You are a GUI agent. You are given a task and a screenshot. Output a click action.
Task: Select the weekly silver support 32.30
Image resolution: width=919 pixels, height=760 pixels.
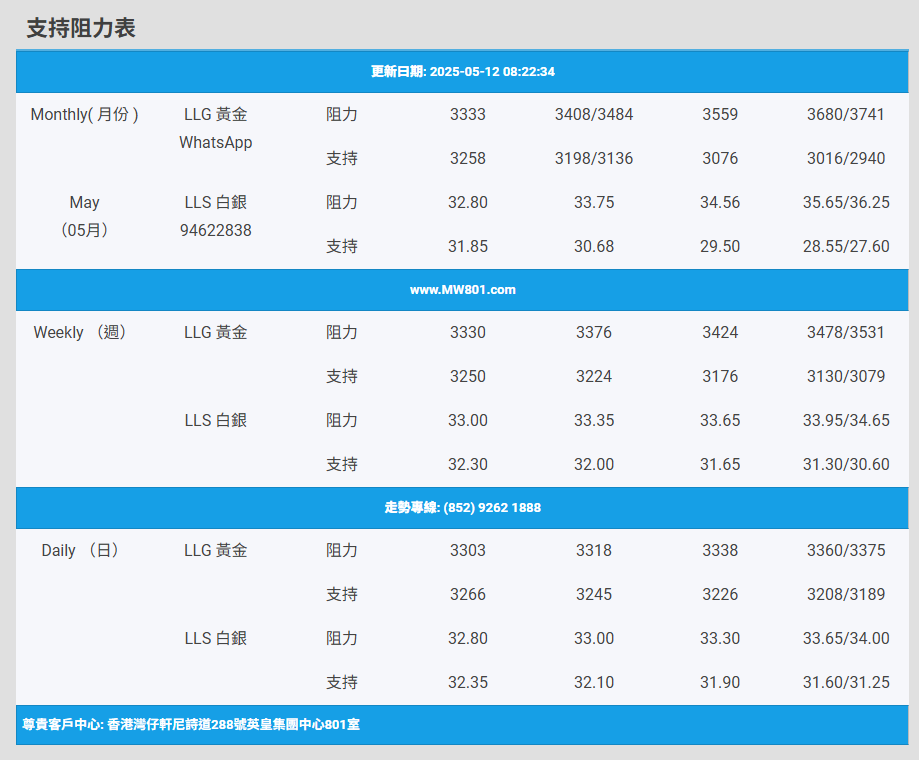point(468,464)
